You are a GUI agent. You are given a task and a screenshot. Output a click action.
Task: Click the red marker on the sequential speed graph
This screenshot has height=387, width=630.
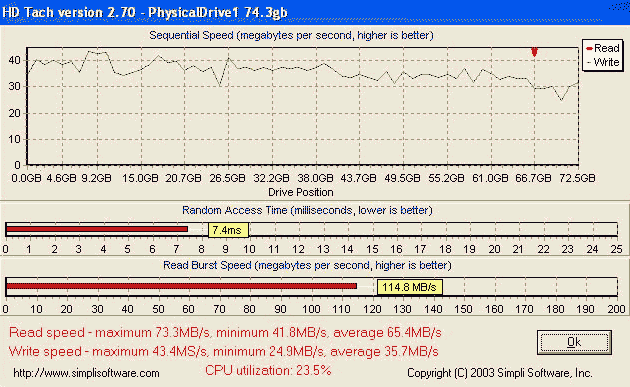click(x=534, y=52)
